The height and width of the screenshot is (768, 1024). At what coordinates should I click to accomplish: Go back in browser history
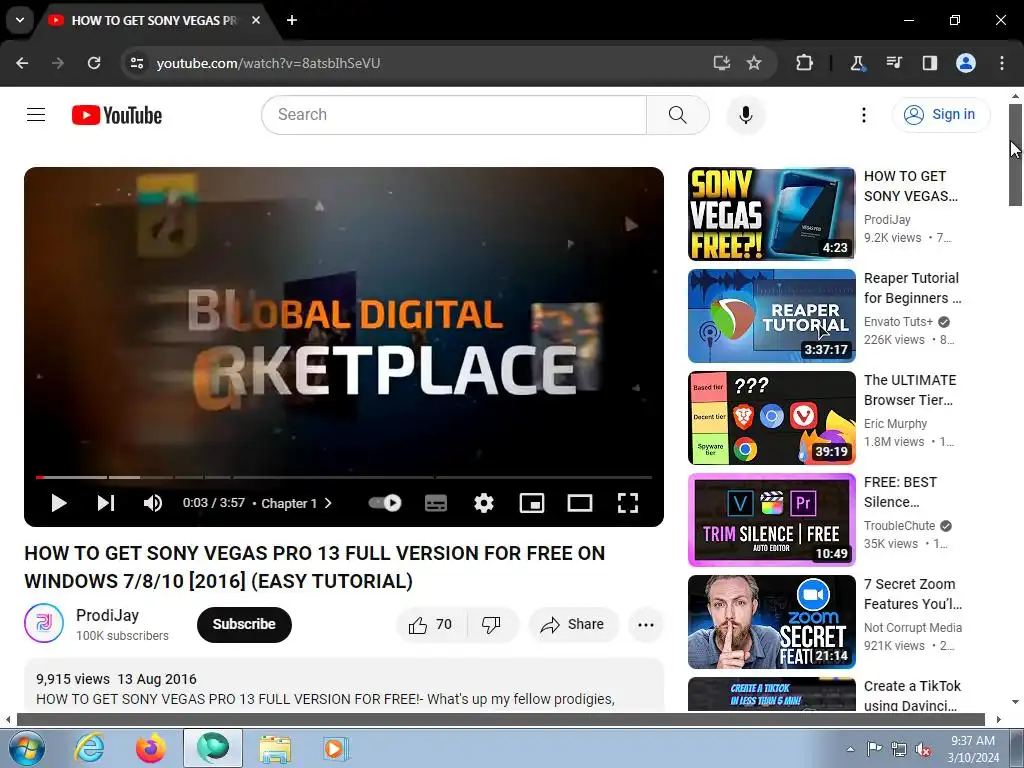pos(22,63)
